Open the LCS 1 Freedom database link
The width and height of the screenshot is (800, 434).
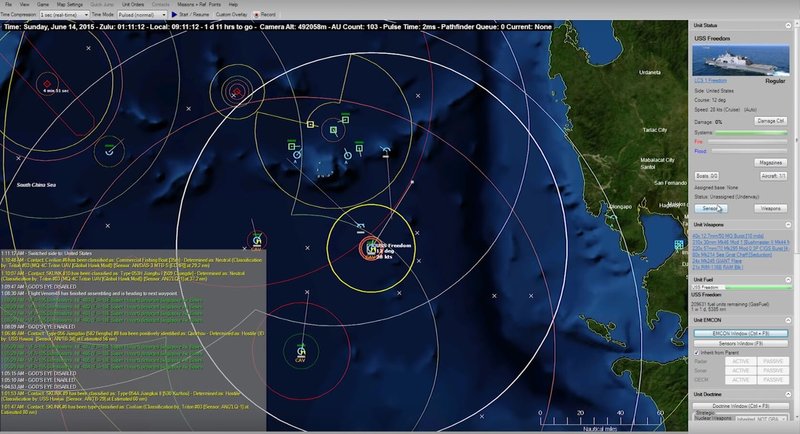(x=712, y=79)
